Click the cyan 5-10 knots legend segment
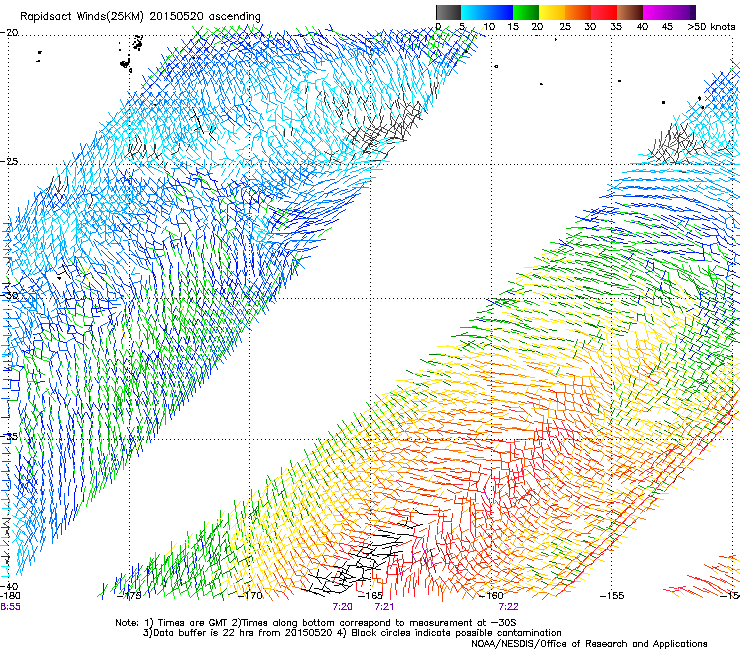Viewport: 740px width, 650px height. (x=474, y=12)
